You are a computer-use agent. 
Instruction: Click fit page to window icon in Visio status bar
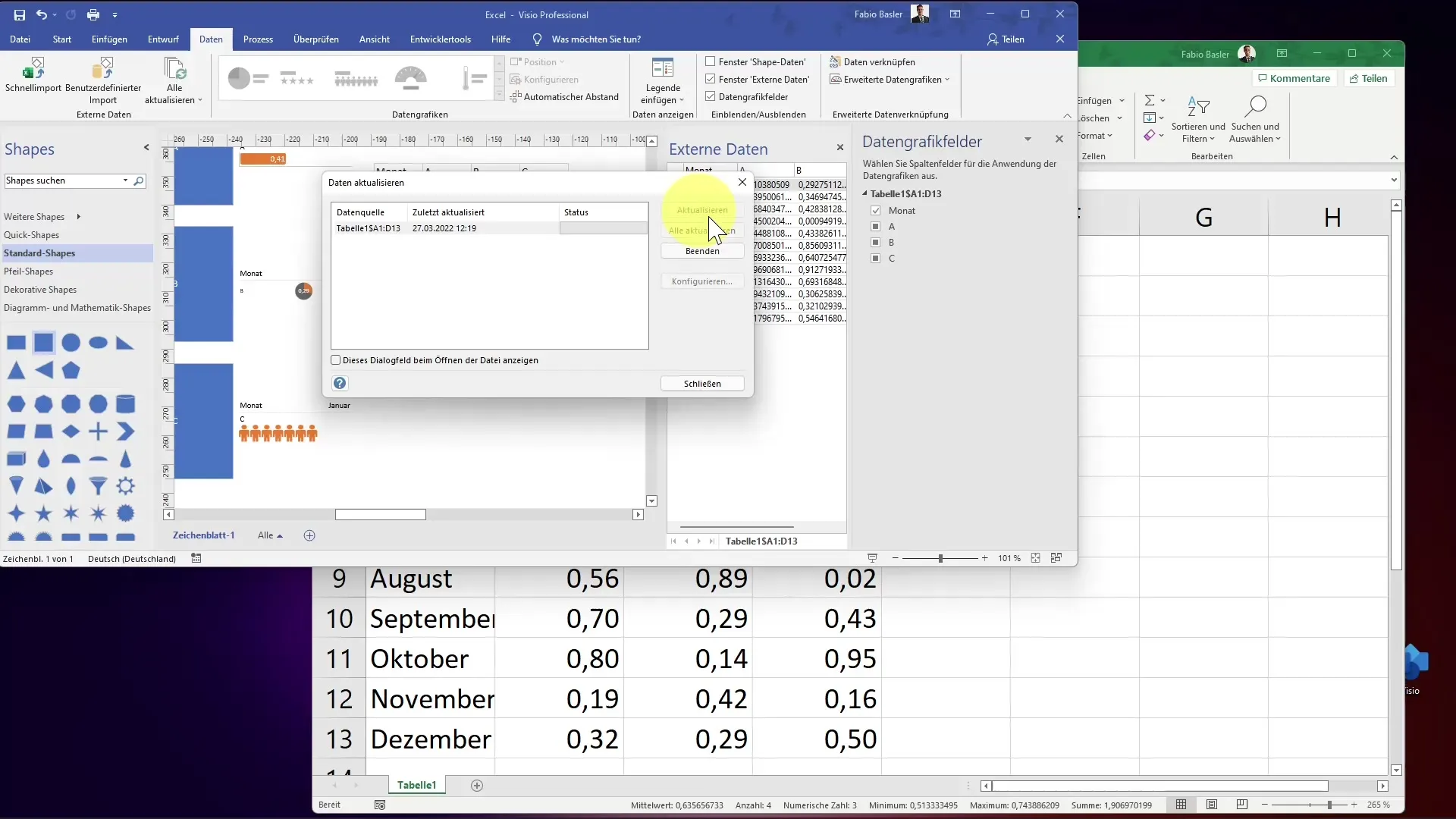[1035, 558]
